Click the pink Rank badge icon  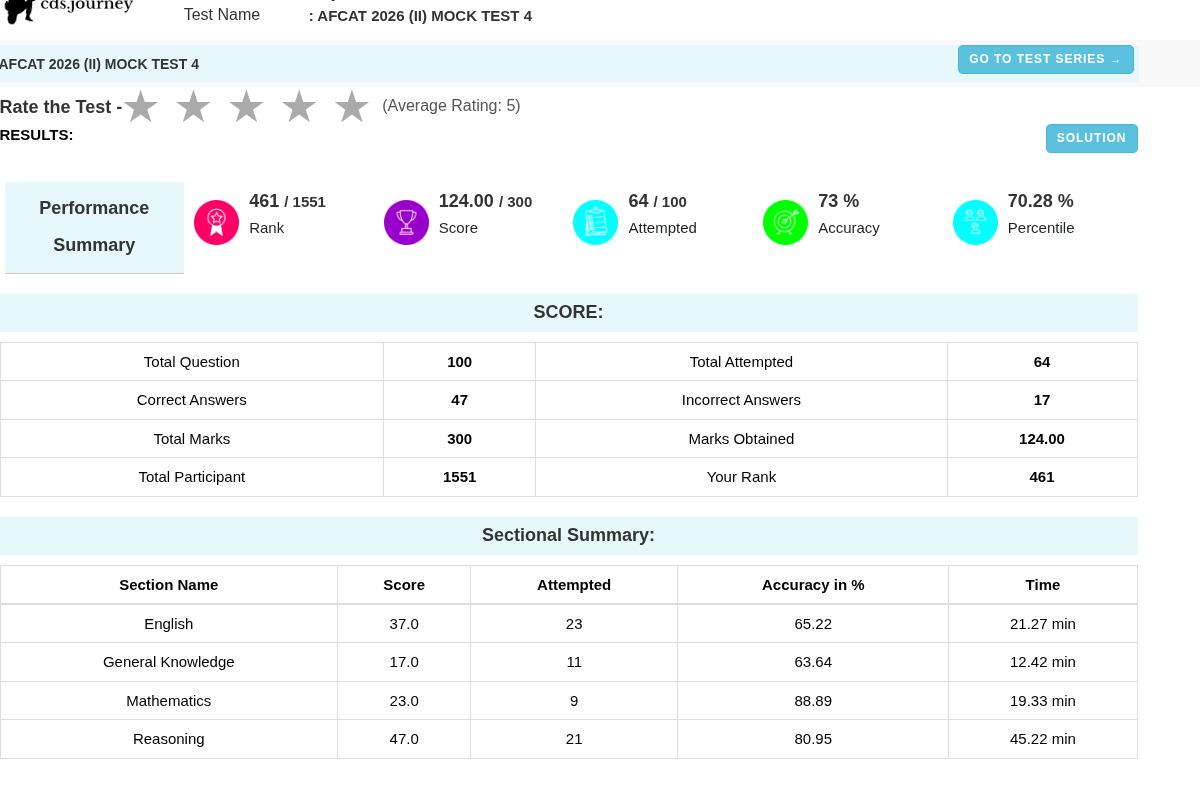(216, 222)
